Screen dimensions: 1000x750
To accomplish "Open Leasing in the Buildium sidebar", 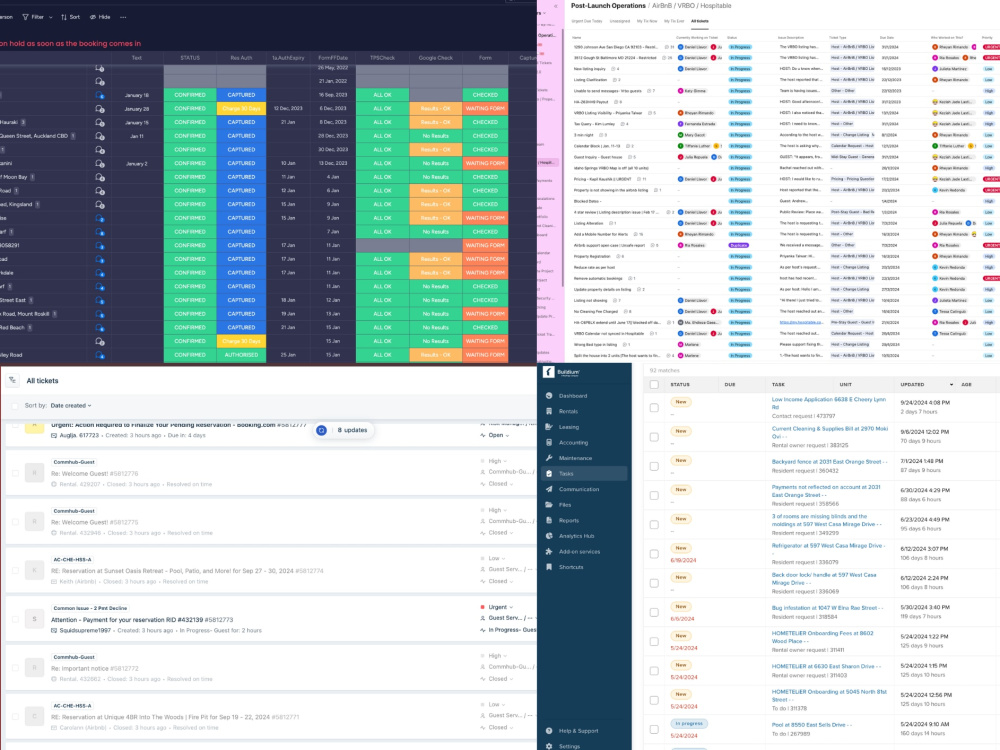I will click(x=568, y=427).
